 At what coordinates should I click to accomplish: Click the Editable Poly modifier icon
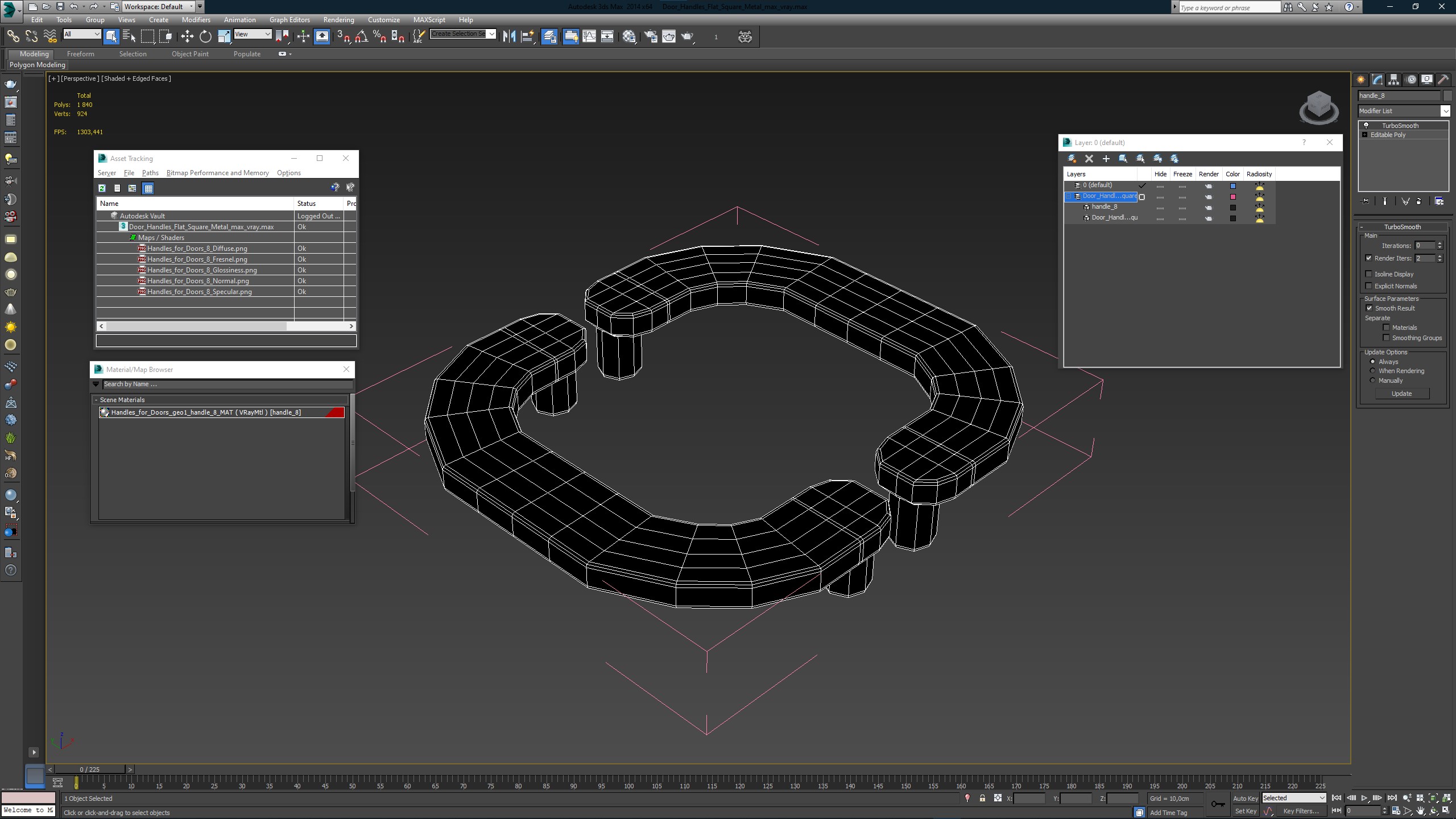(1364, 135)
